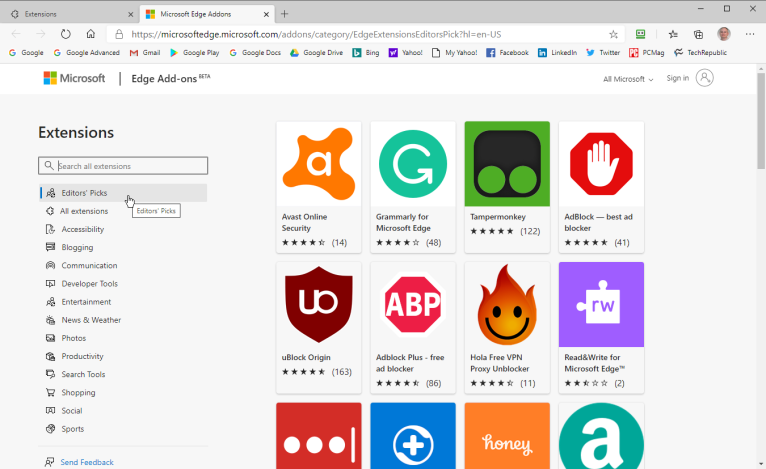Open the Gmail bookmark

145,53
